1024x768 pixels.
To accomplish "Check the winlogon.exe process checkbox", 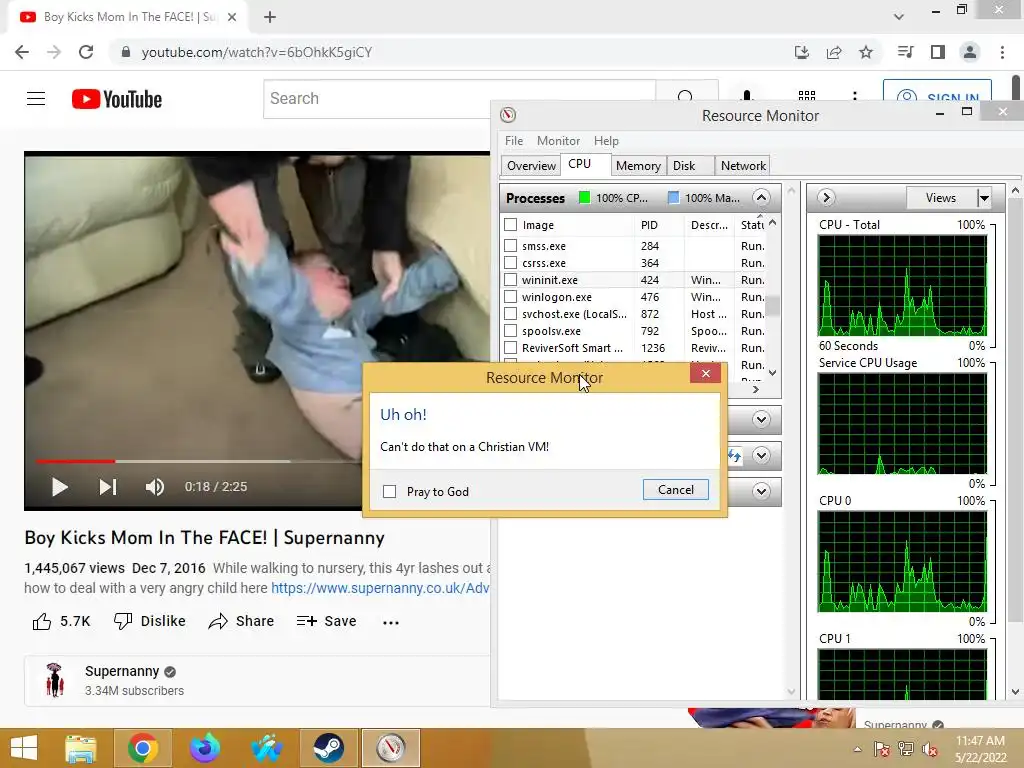I will tap(511, 296).
